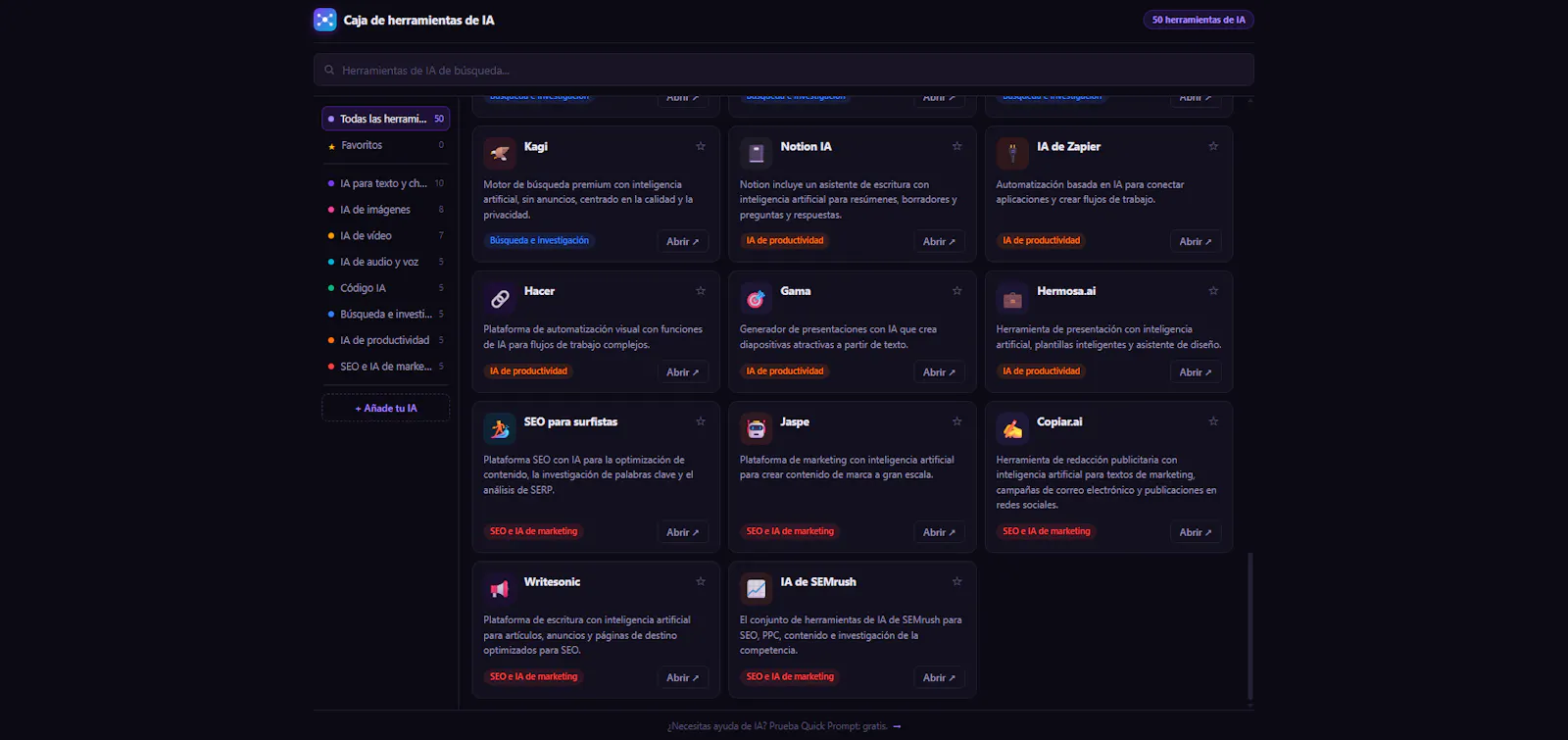1568x740 pixels.
Task: Toggle favorite star on IA de Zapier
Action: 1213,146
